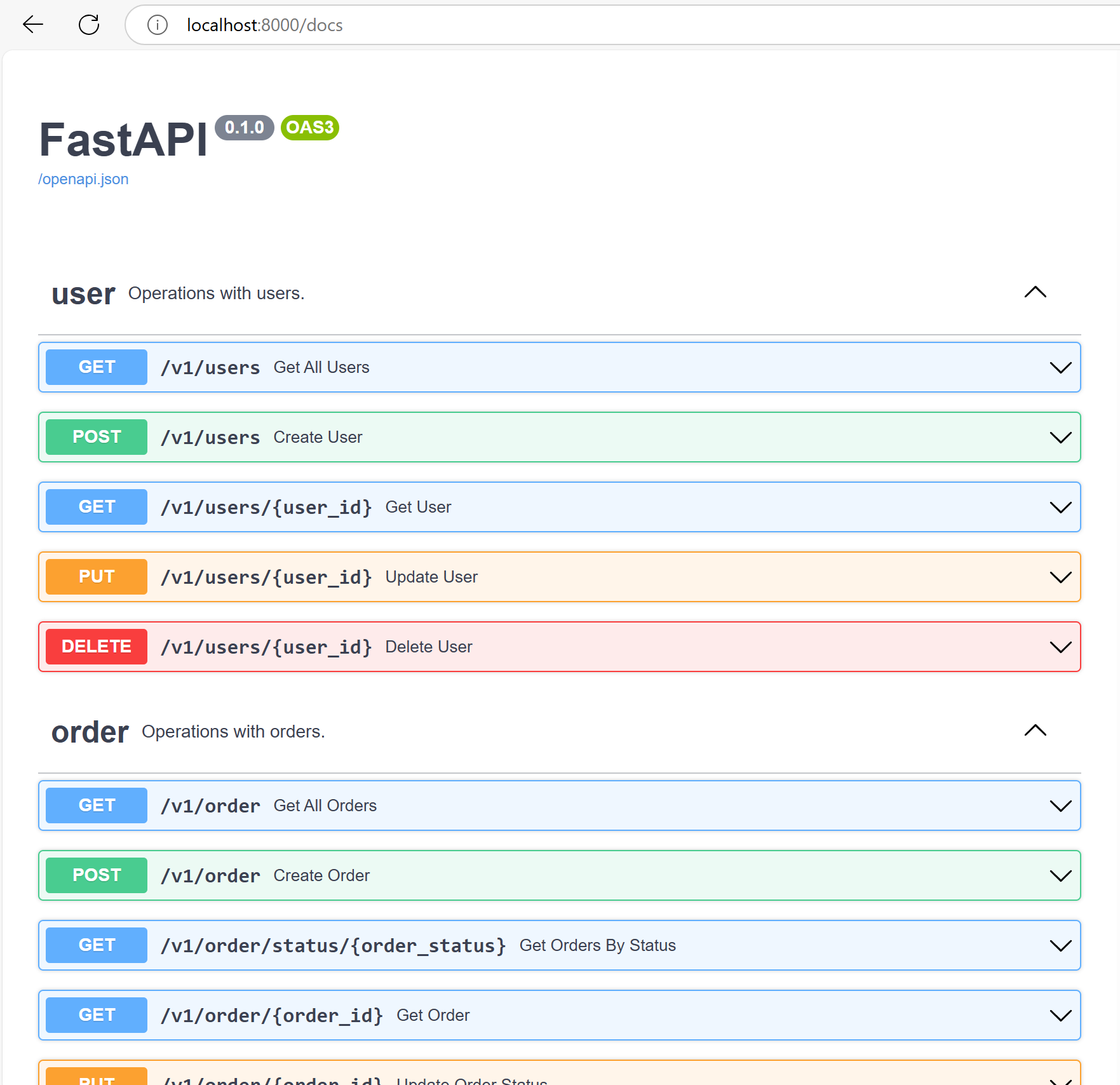The height and width of the screenshot is (1085, 1120).
Task: Expand the Get Order chevron
Action: coord(1061,1015)
